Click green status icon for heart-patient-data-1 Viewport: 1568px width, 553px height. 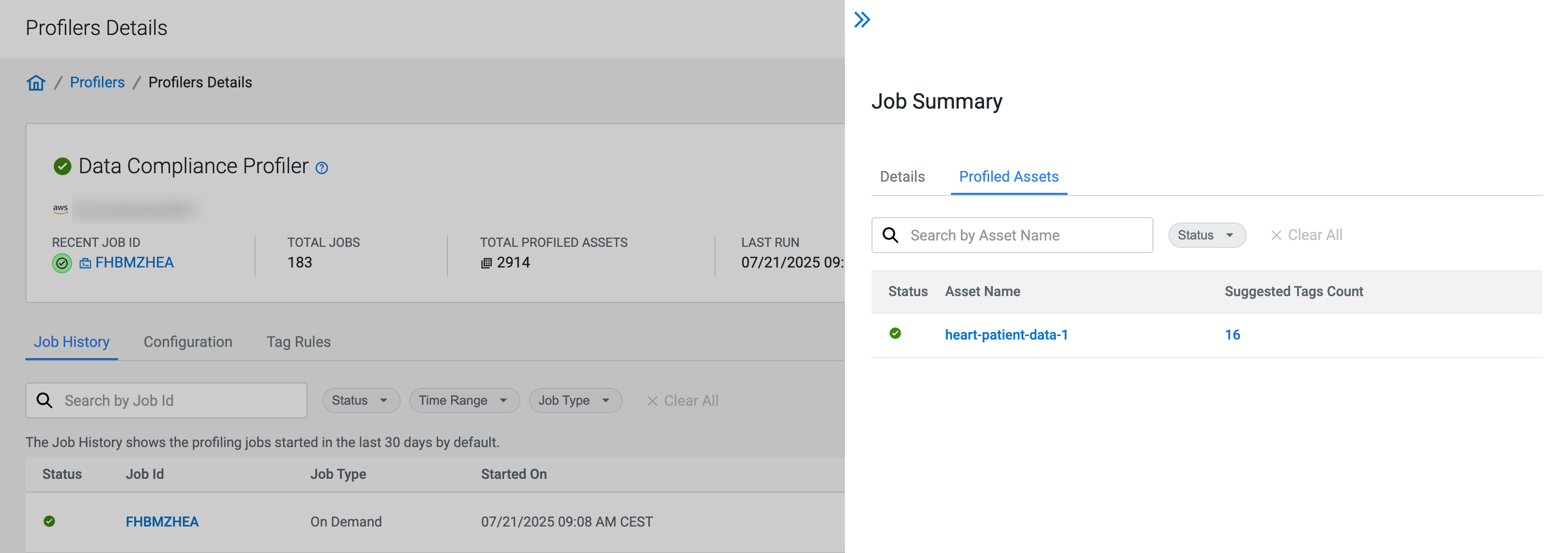point(895,333)
